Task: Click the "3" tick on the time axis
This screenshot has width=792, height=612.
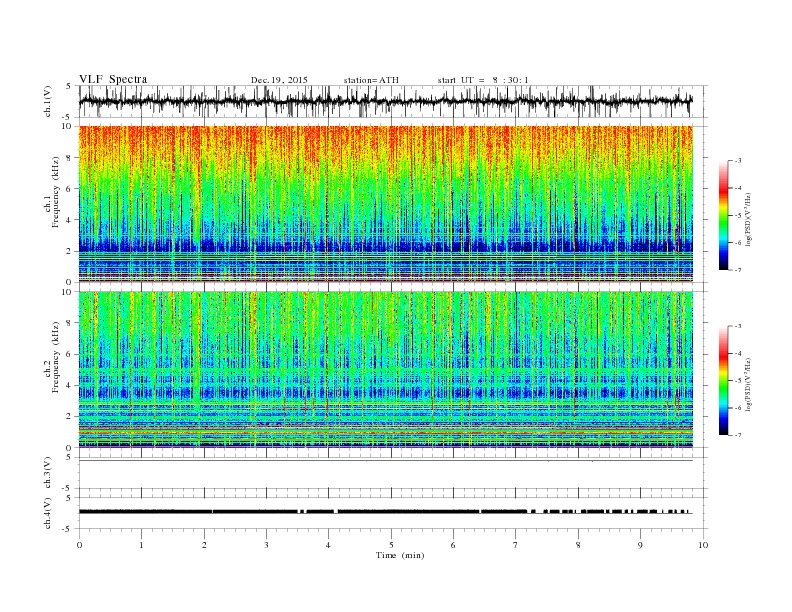Action: [x=266, y=545]
